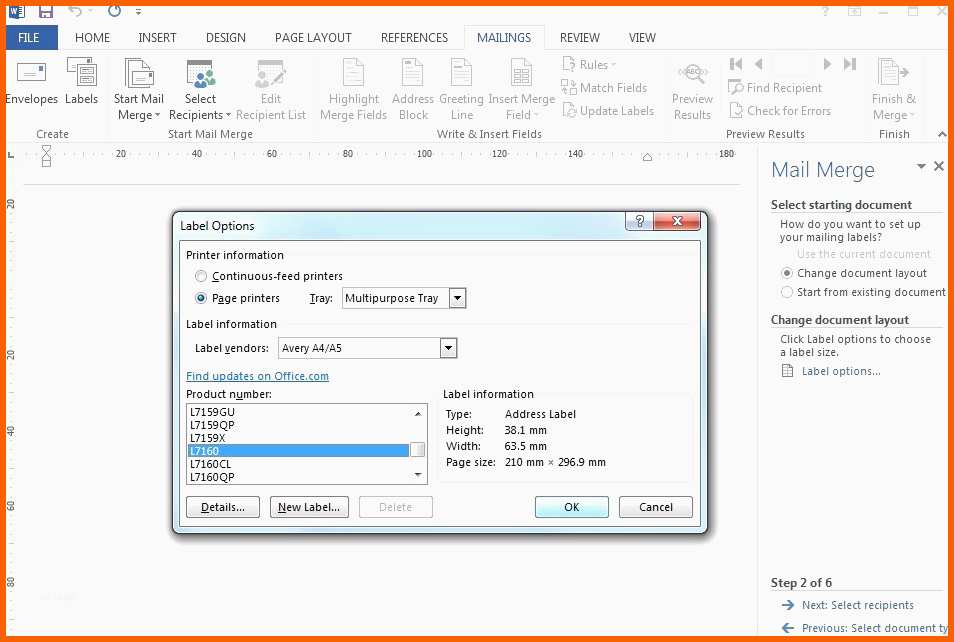
Task: Click Cancel in Label Options
Action: (x=656, y=507)
